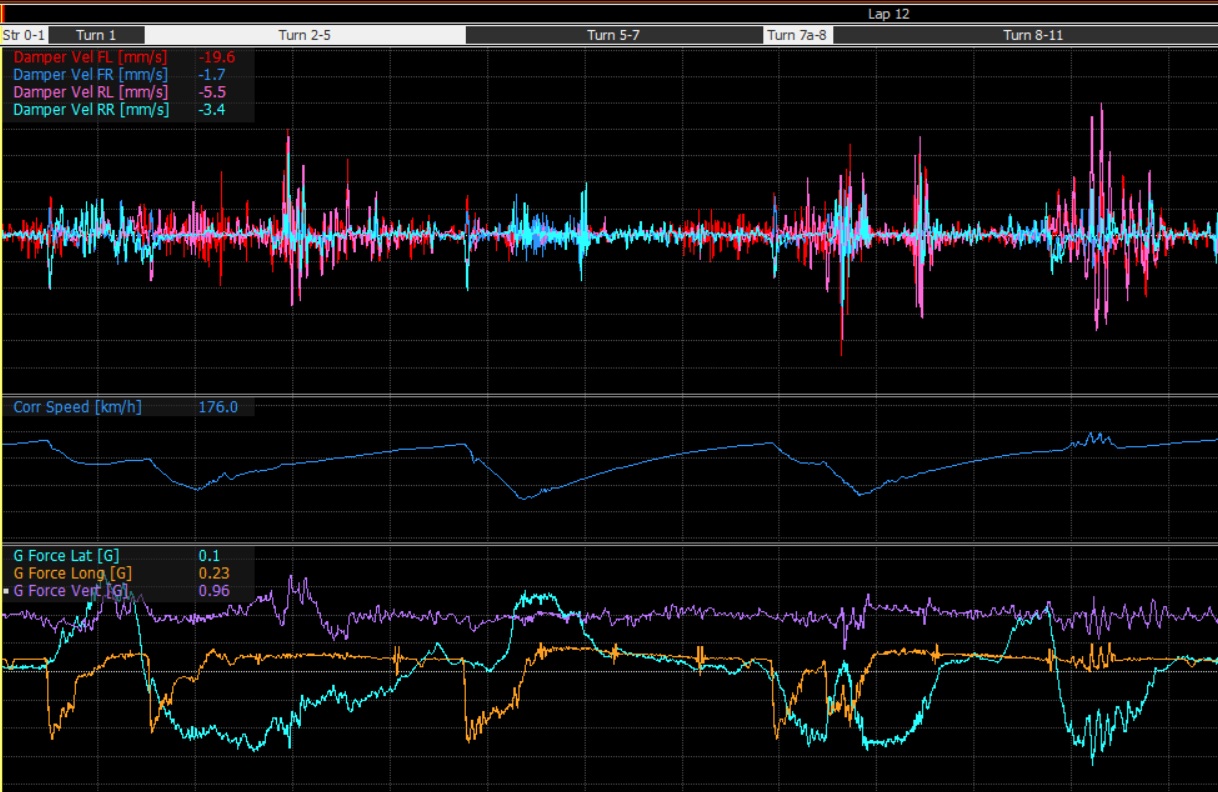This screenshot has height=792, width=1218.
Task: Highlight the Damper Vel RR channel label
Action: [x=90, y=109]
